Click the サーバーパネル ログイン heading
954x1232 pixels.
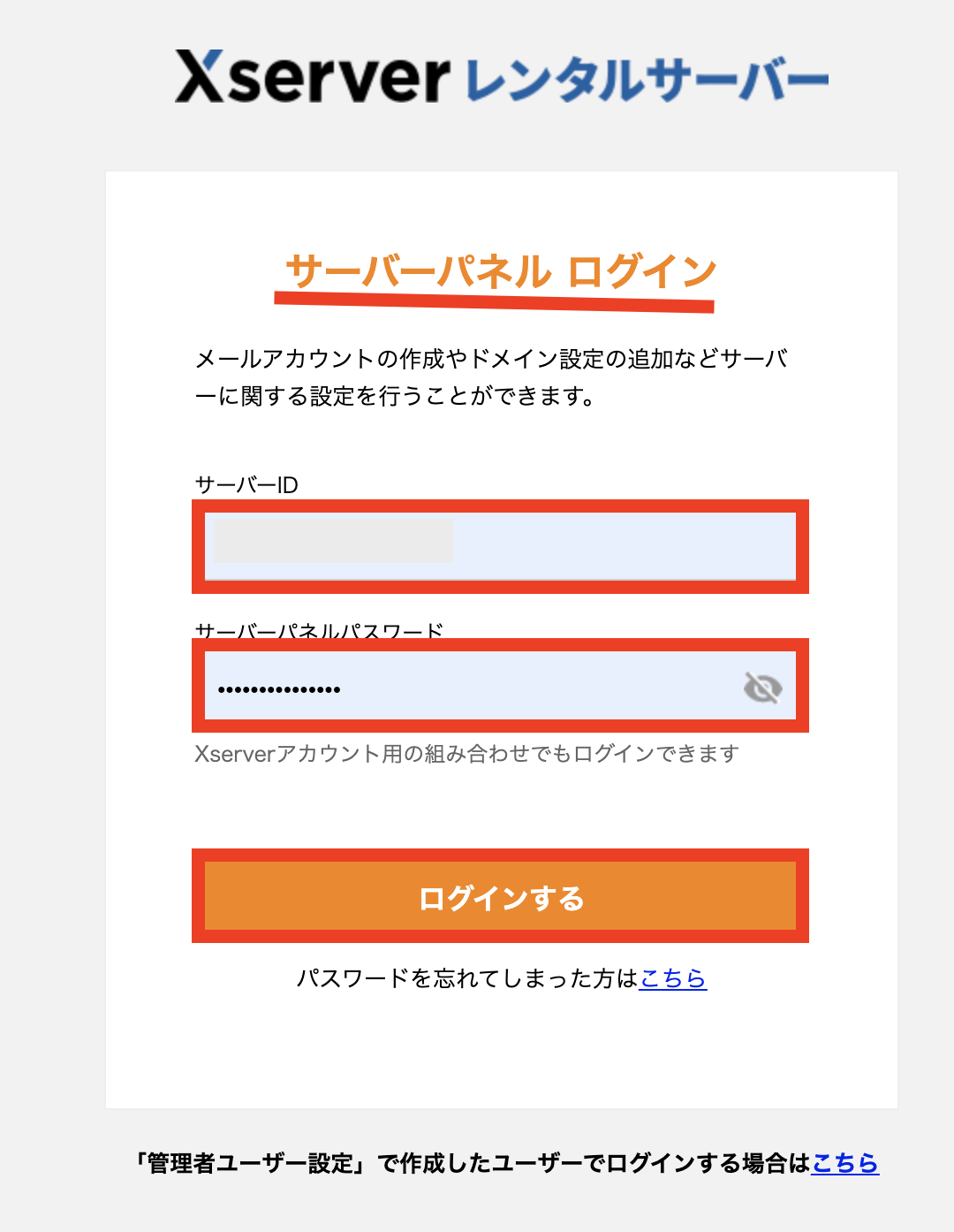coord(500,268)
